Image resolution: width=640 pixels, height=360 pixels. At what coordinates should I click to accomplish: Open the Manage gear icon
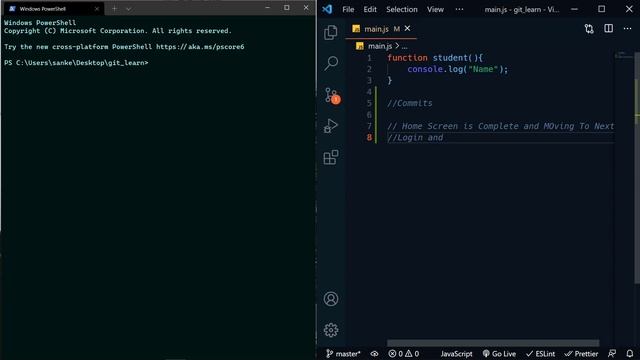click(331, 330)
